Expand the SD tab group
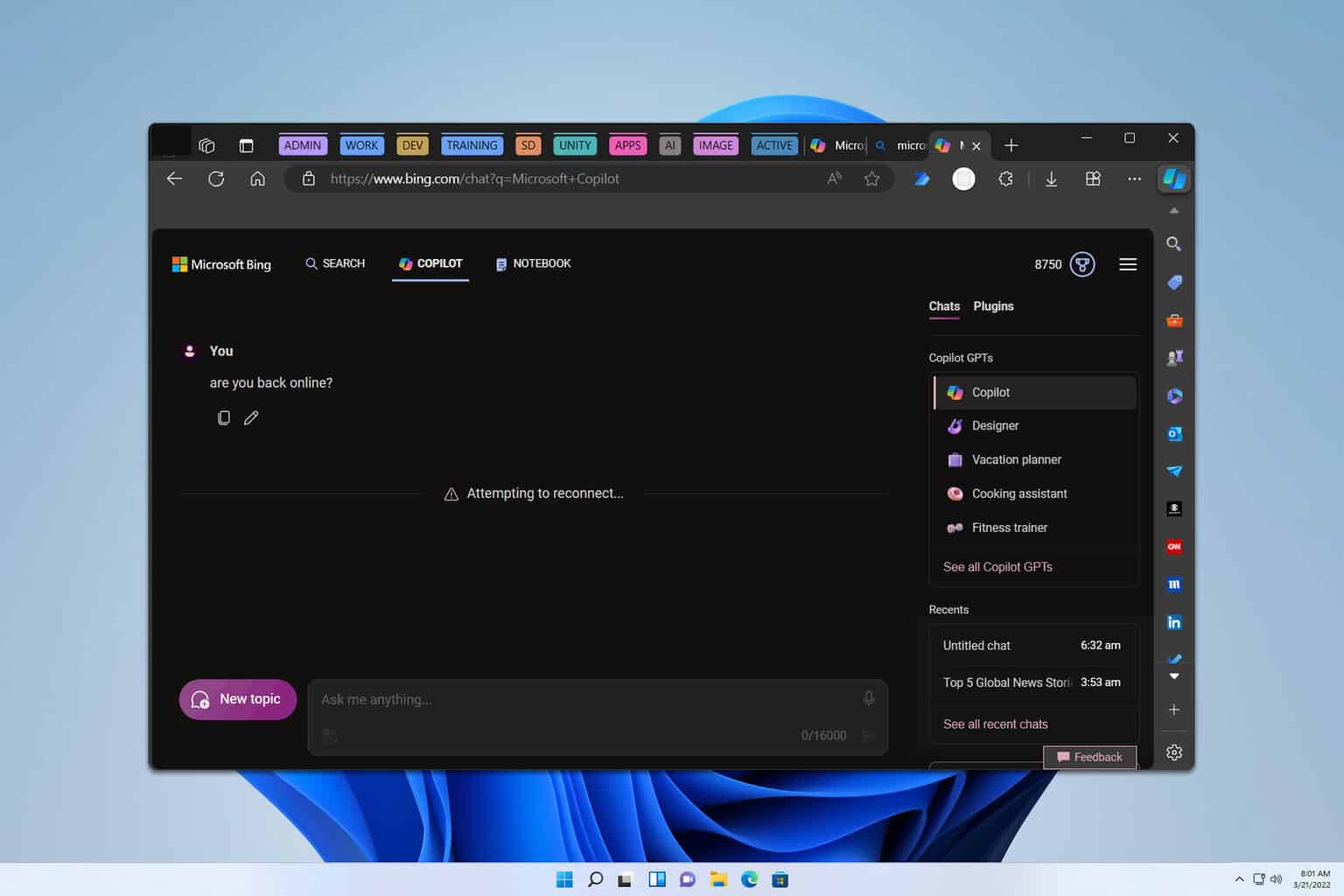The width and height of the screenshot is (1344, 896). [x=528, y=145]
